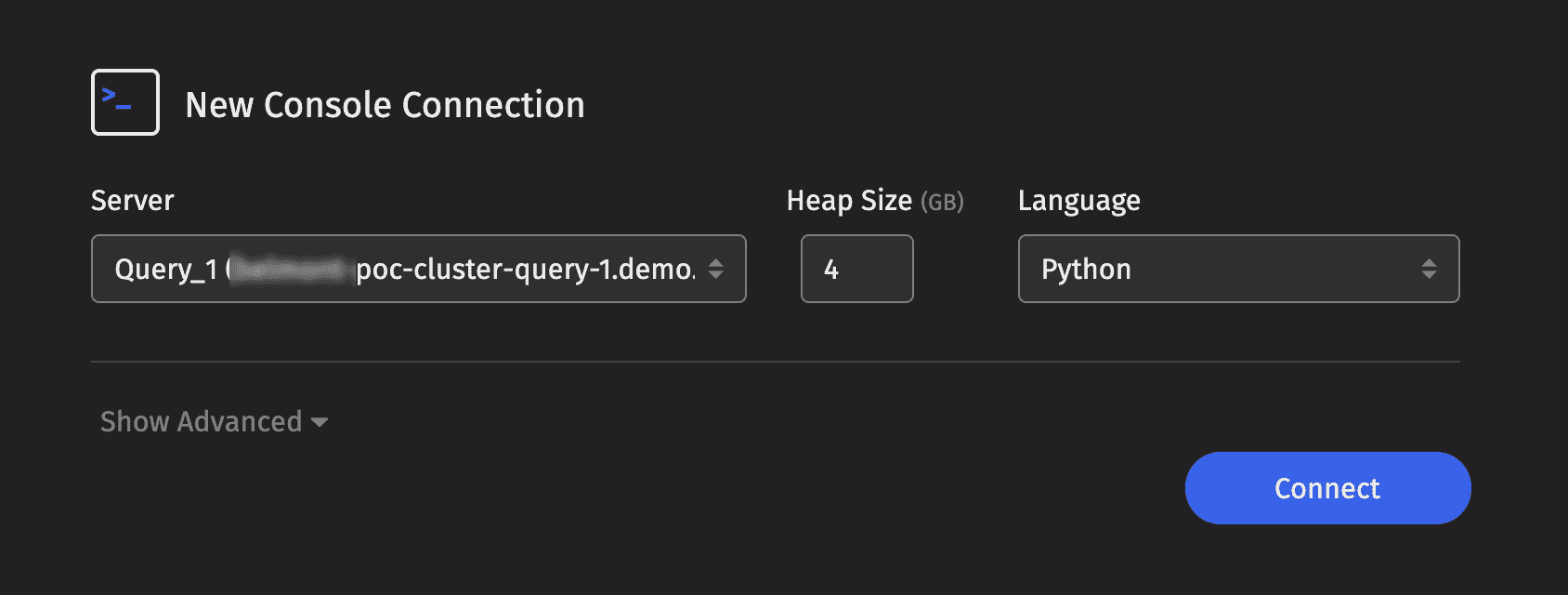Screen dimensions: 1568x595
Task: Click the New Console Connection title
Action: (385, 105)
